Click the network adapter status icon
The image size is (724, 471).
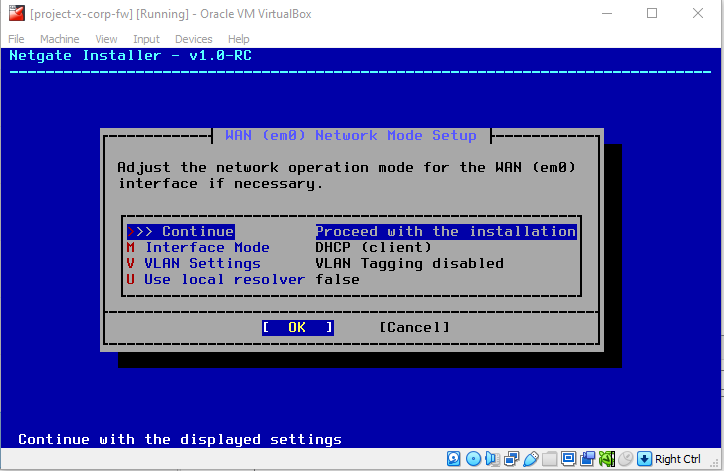pos(509,459)
